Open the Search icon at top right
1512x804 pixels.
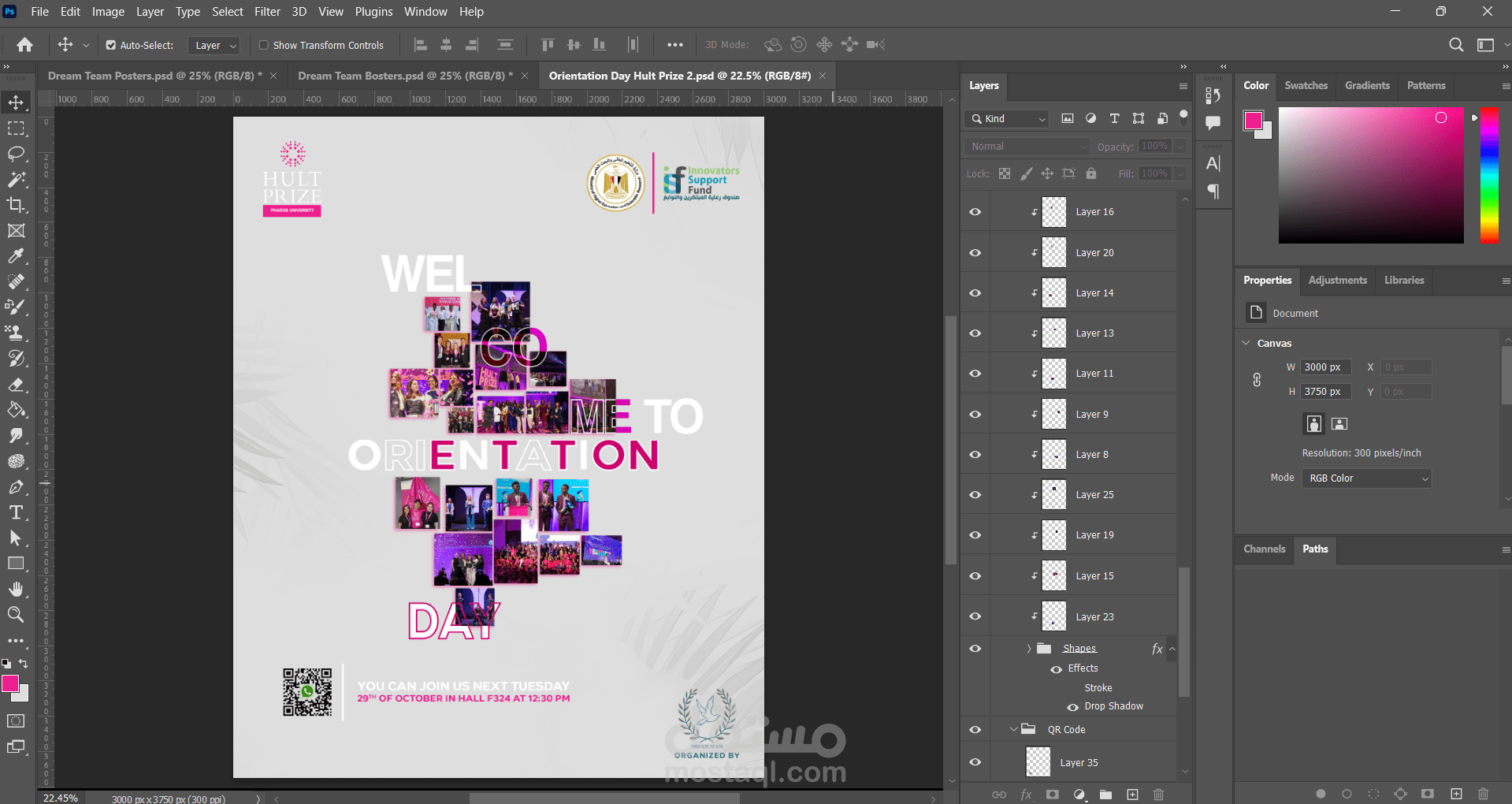[x=1456, y=45]
